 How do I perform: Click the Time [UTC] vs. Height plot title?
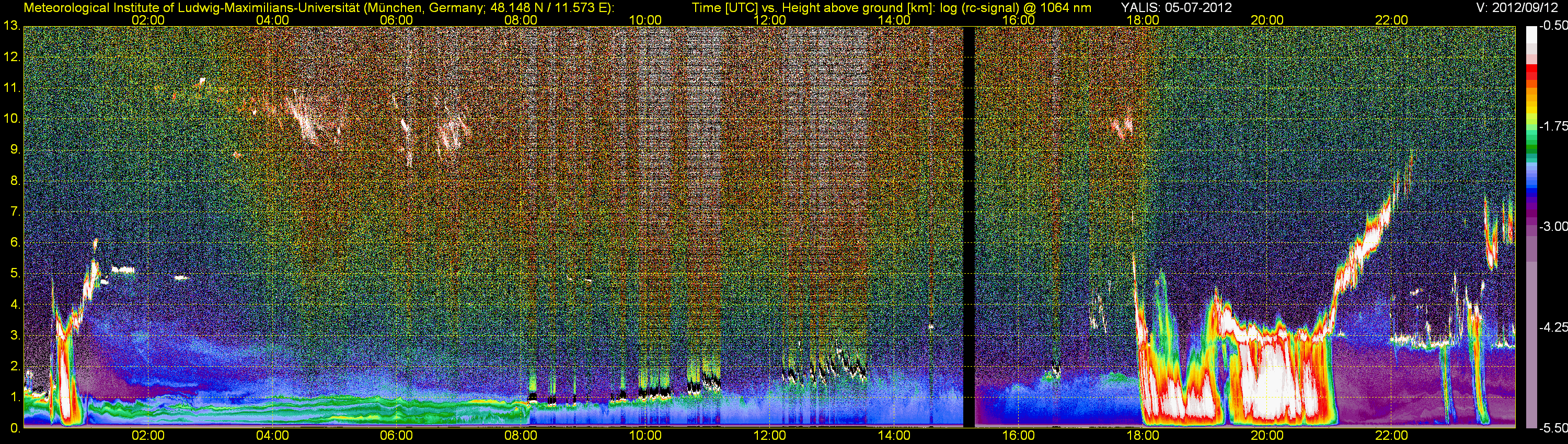pos(891,8)
